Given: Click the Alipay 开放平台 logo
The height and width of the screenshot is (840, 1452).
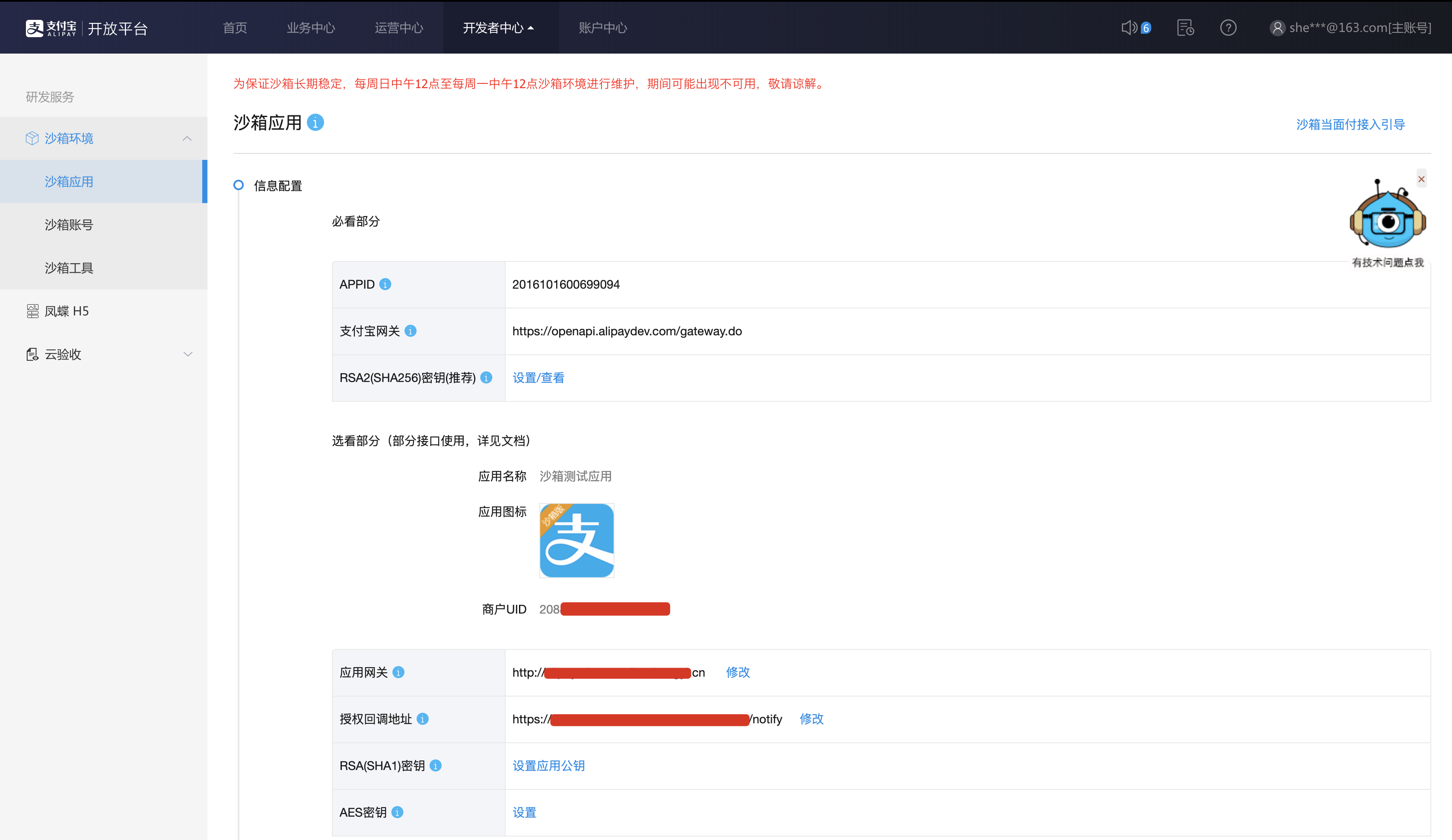Looking at the screenshot, I should [86, 28].
